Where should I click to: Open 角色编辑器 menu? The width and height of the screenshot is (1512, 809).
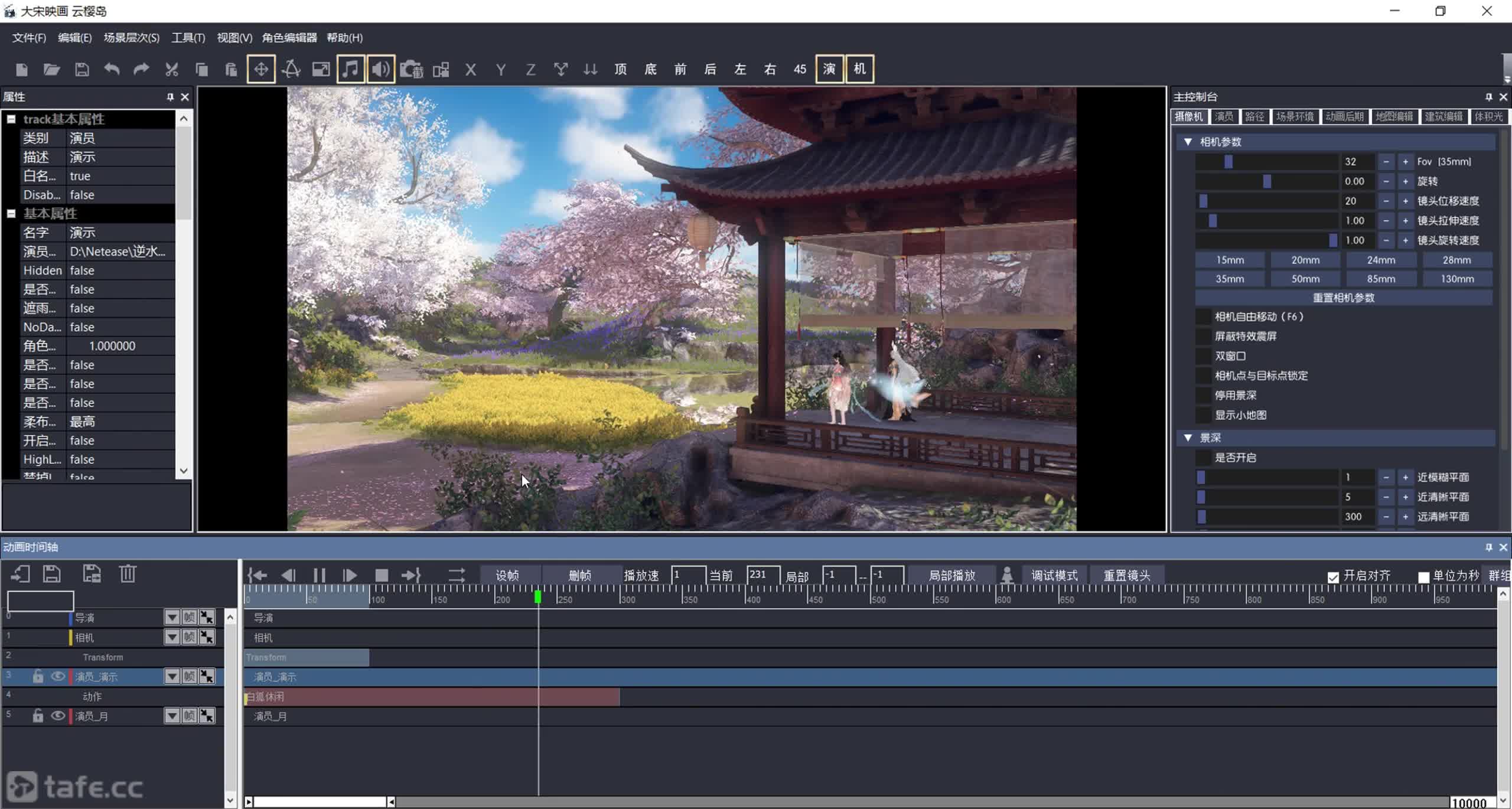click(x=289, y=38)
